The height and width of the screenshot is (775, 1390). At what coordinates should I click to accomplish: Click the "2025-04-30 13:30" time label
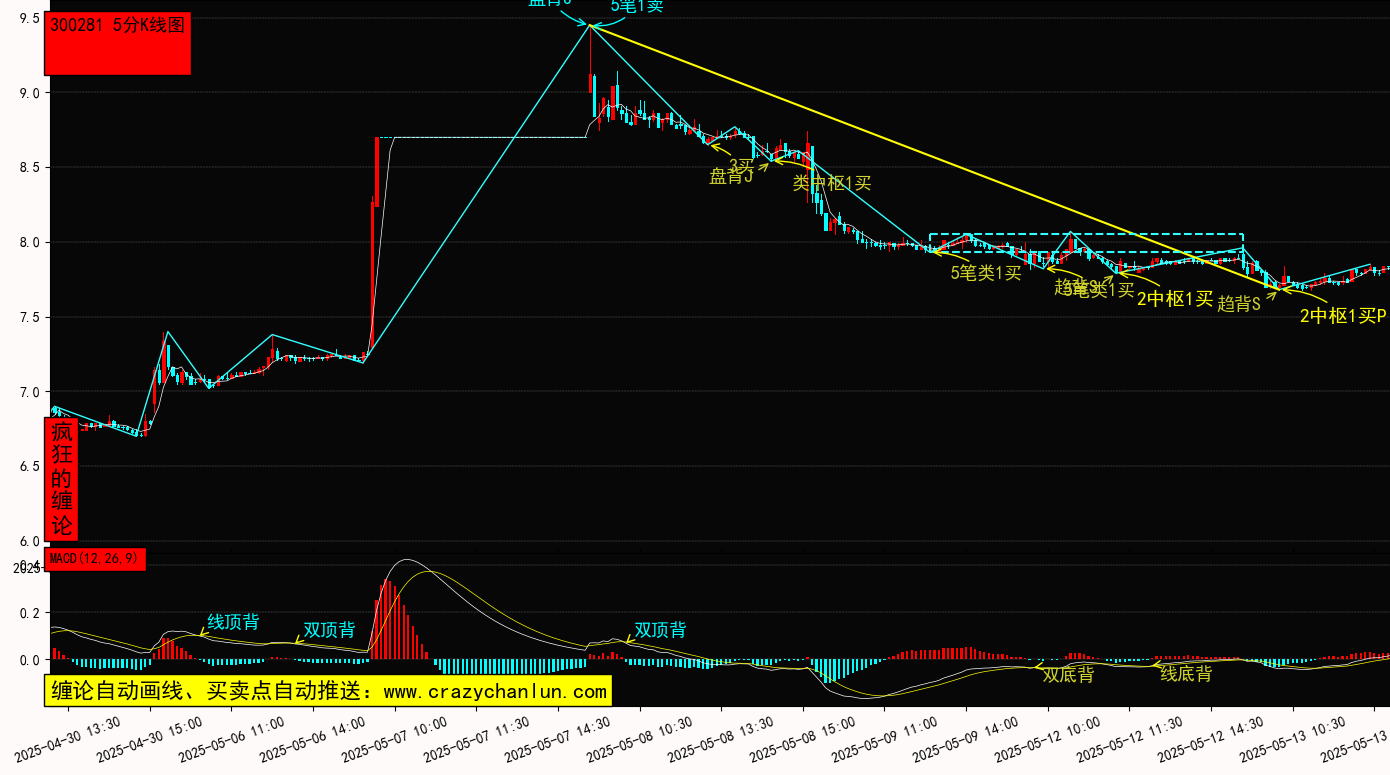pyautogui.click(x=68, y=738)
